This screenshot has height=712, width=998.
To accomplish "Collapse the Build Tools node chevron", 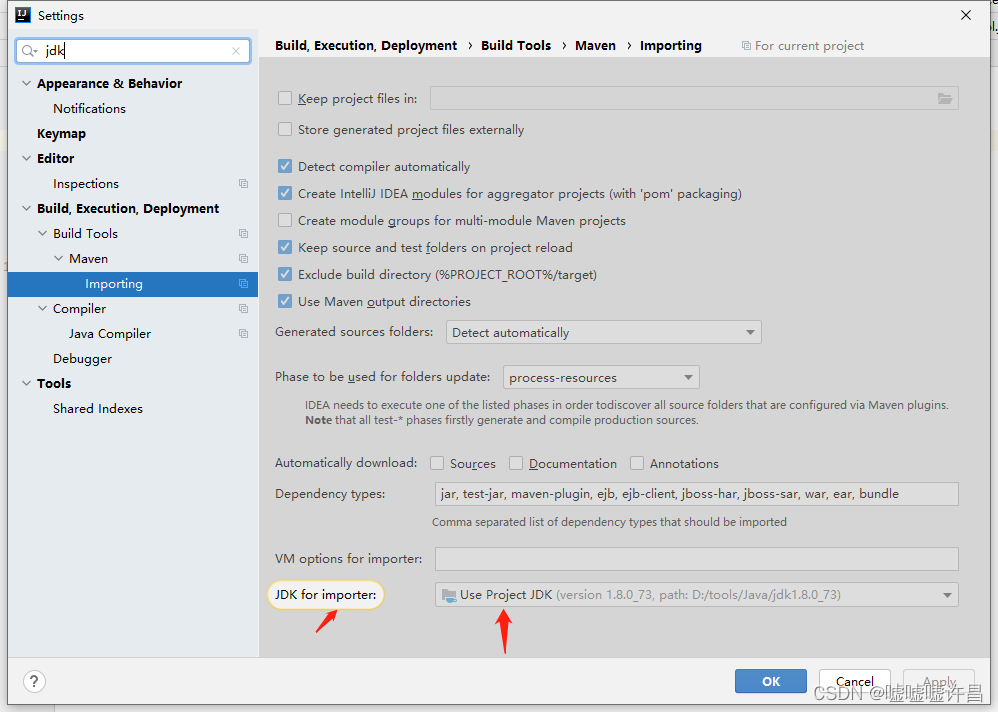I will coord(43,234).
